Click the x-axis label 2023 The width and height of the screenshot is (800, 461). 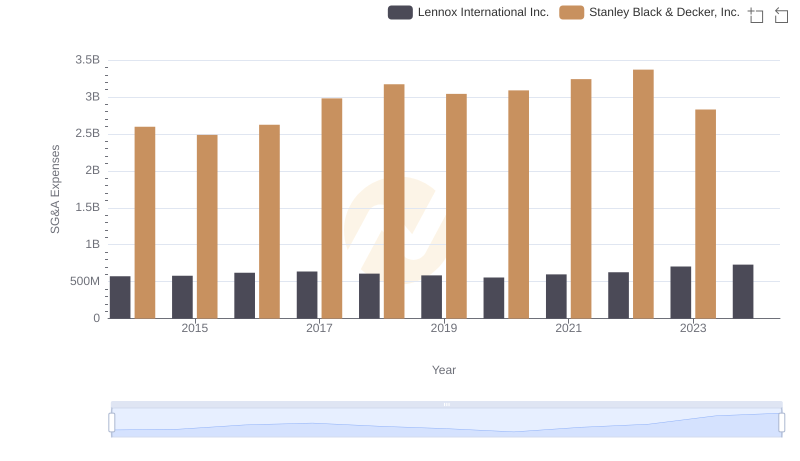693,328
